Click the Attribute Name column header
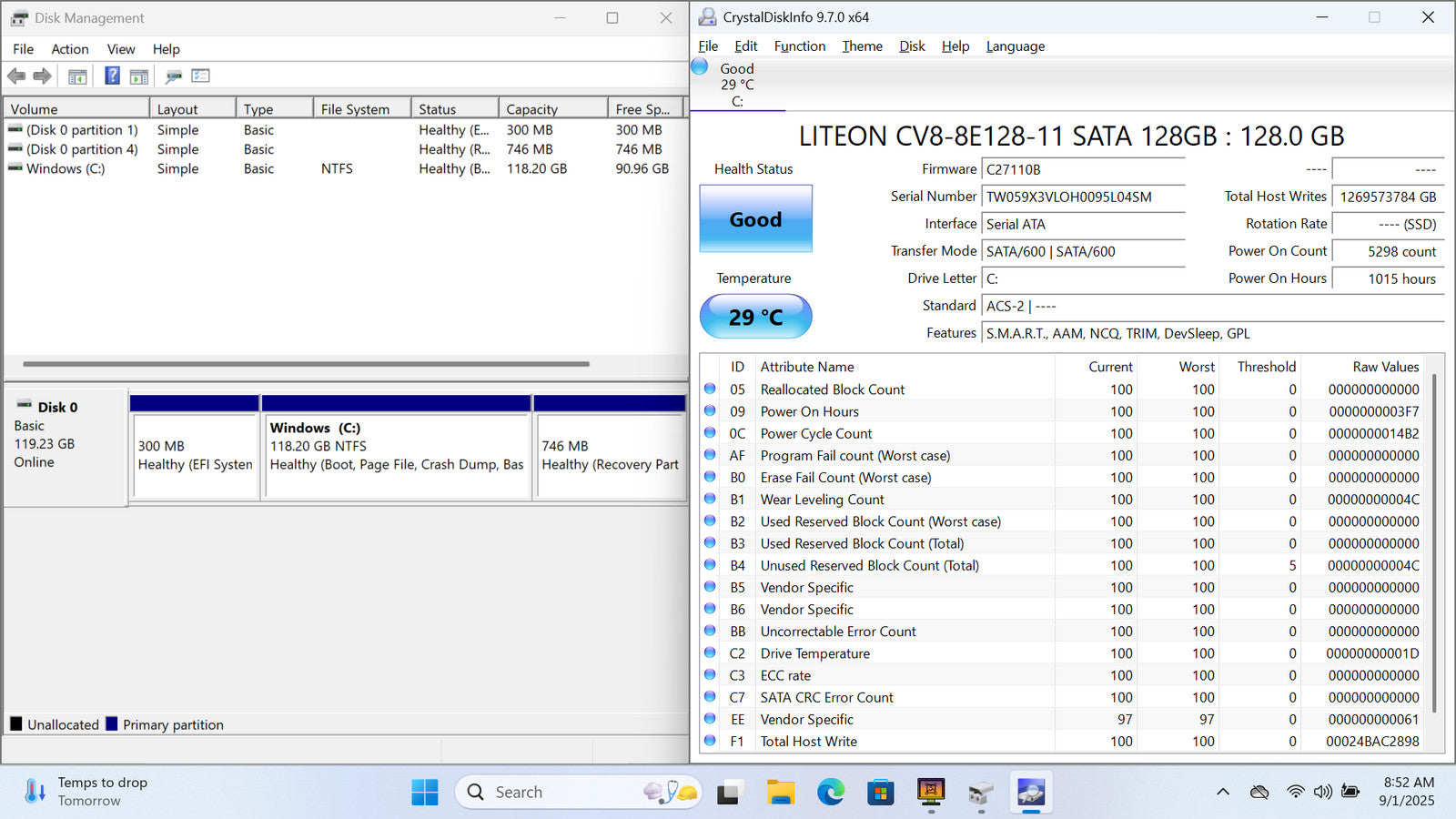The width and height of the screenshot is (1456, 819). (x=906, y=367)
